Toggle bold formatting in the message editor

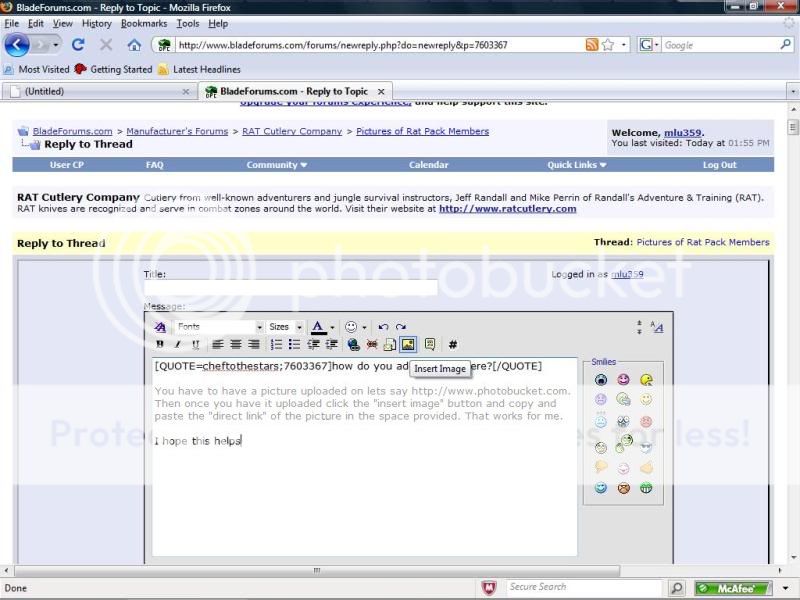(x=160, y=344)
